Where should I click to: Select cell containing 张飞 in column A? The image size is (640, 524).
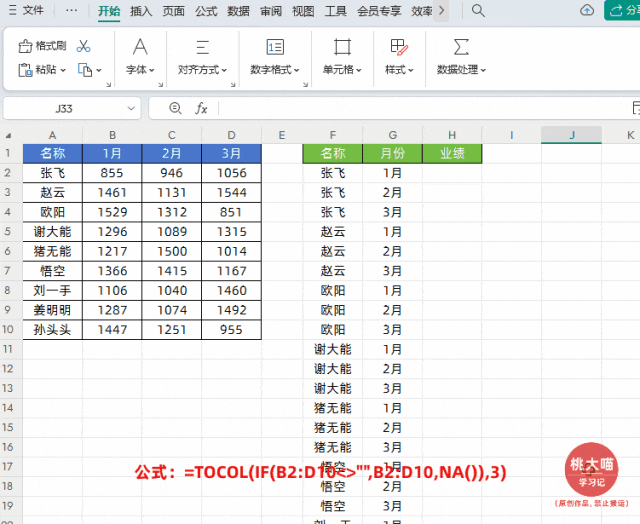[x=53, y=173]
